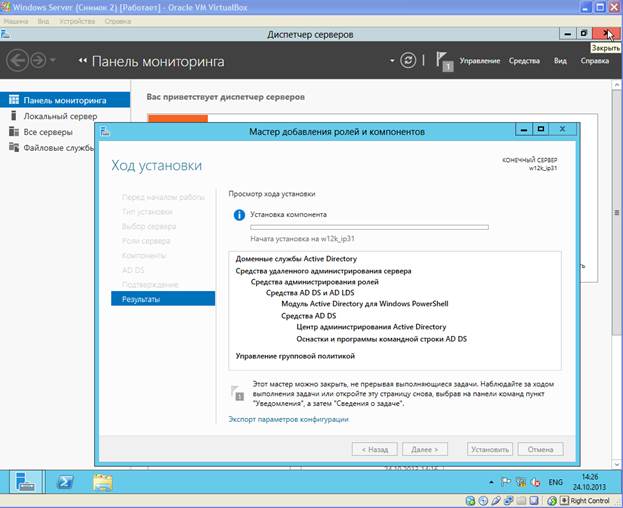
Task: Click the Назад button in wizard
Action: click(374, 450)
